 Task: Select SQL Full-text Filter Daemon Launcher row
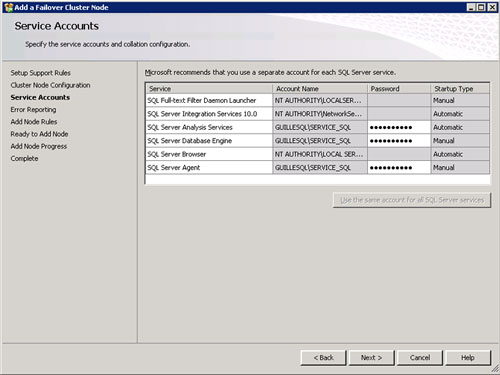click(x=318, y=100)
